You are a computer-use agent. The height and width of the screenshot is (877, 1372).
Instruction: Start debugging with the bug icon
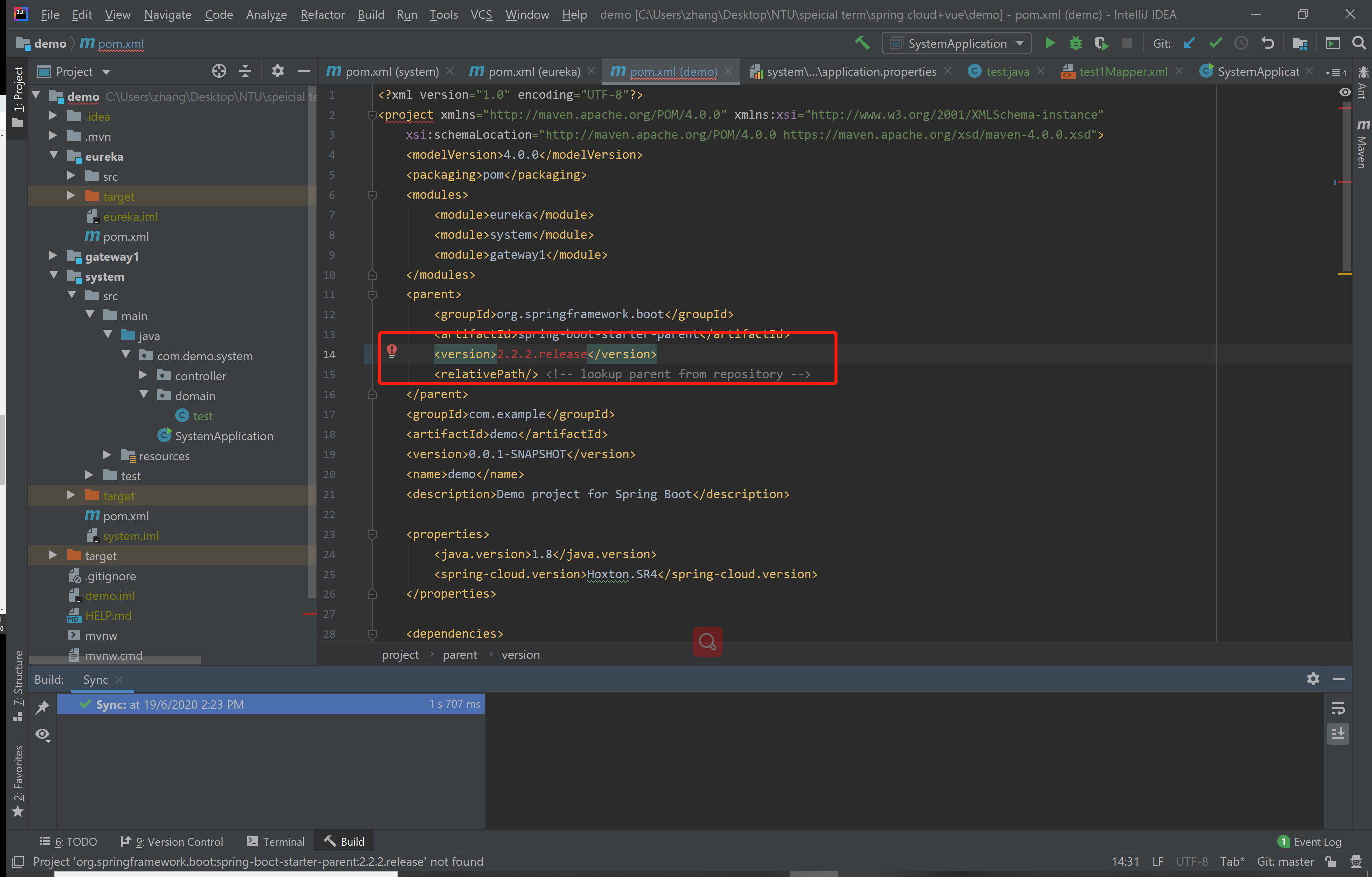click(1075, 43)
